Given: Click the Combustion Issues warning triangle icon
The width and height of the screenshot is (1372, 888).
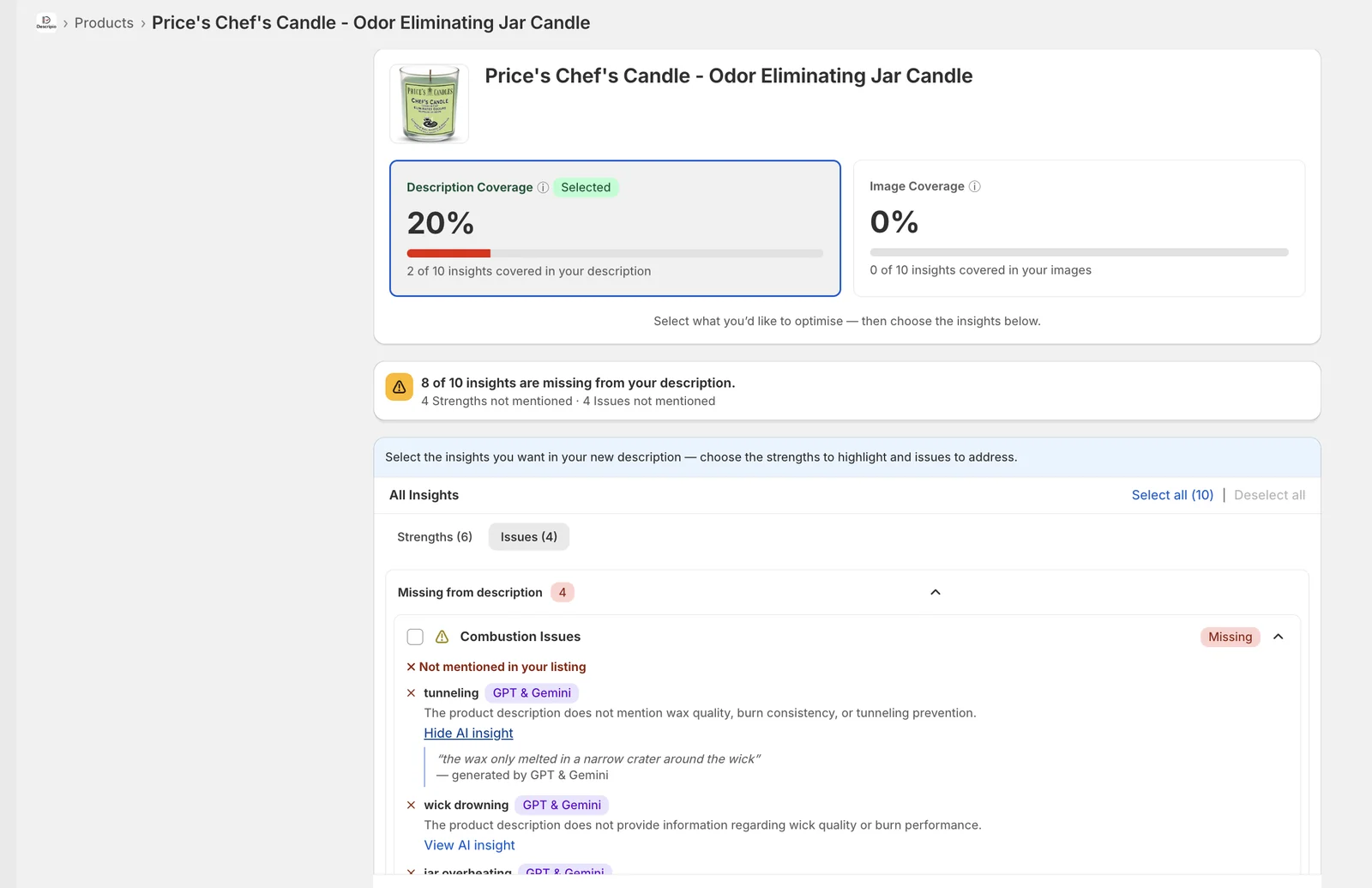Looking at the screenshot, I should pyautogui.click(x=442, y=637).
